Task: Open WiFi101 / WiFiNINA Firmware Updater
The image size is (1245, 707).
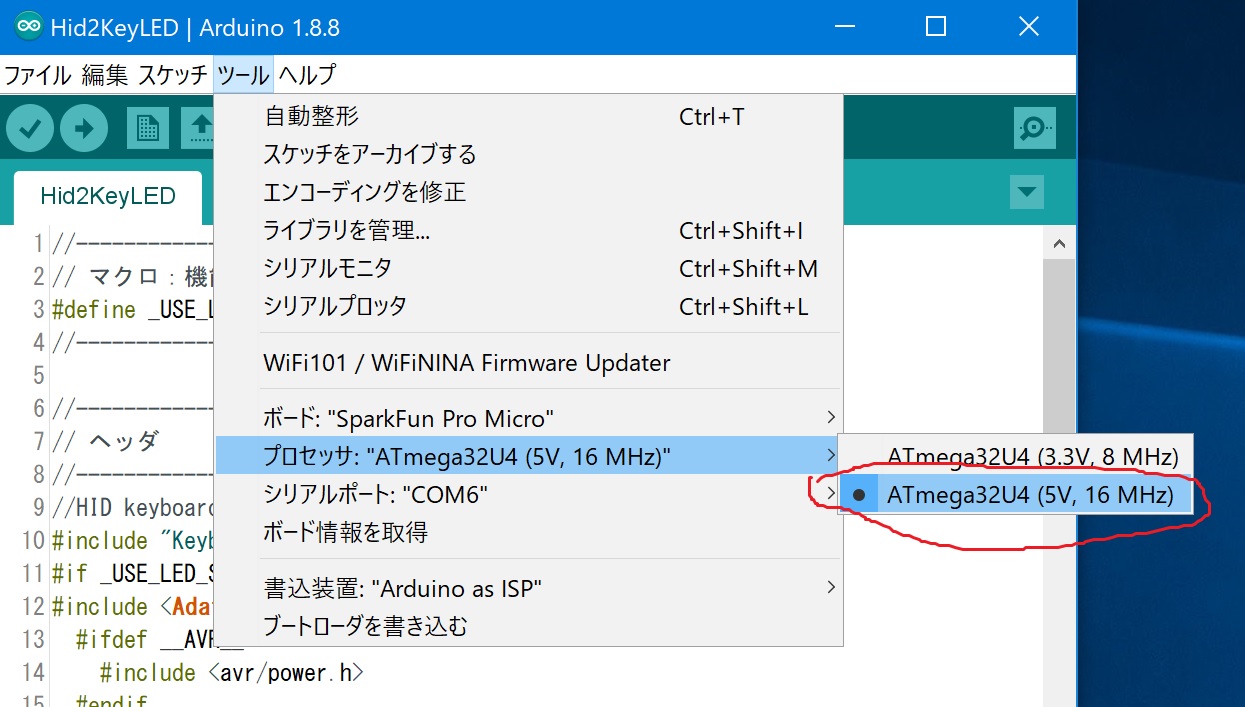Action: [529, 363]
